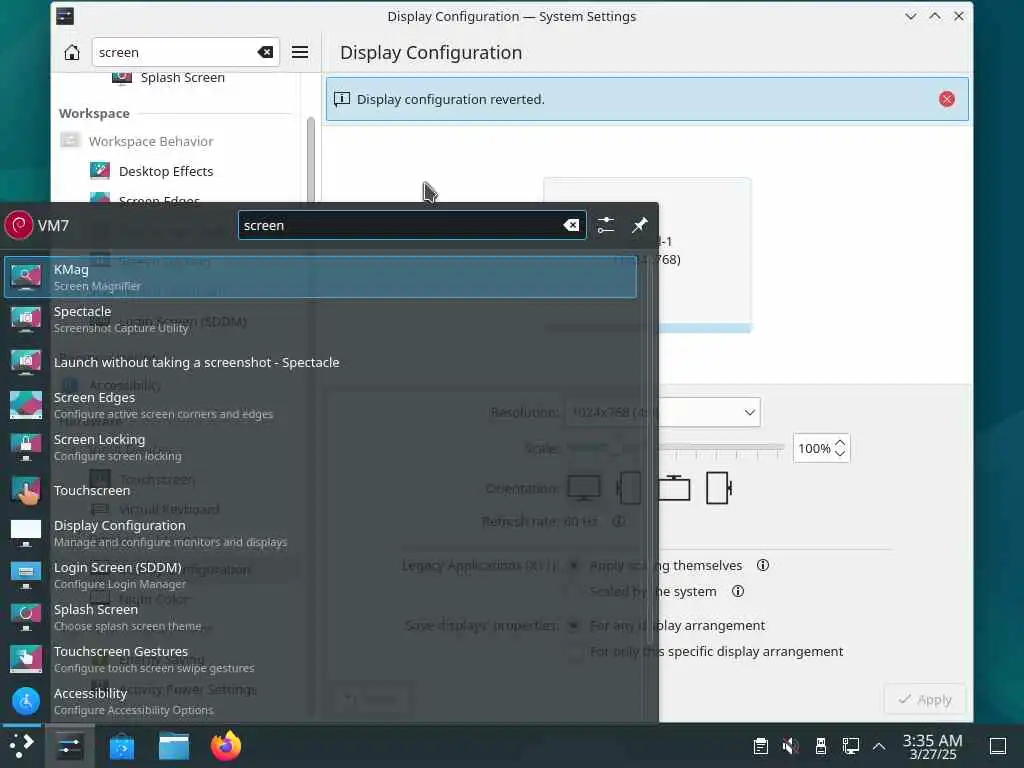This screenshot has width=1024, height=768.
Task: Open muted volume tray icon
Action: tap(790, 746)
